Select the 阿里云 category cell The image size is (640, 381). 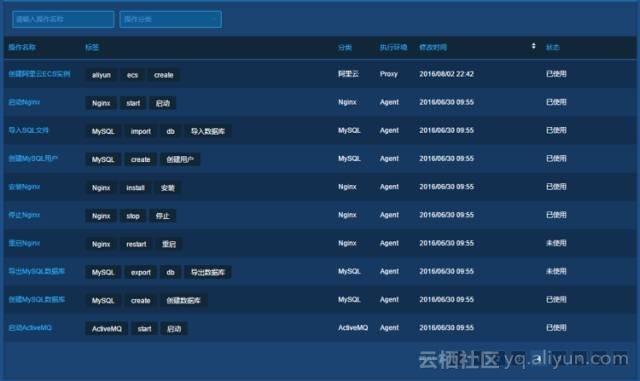point(348,74)
